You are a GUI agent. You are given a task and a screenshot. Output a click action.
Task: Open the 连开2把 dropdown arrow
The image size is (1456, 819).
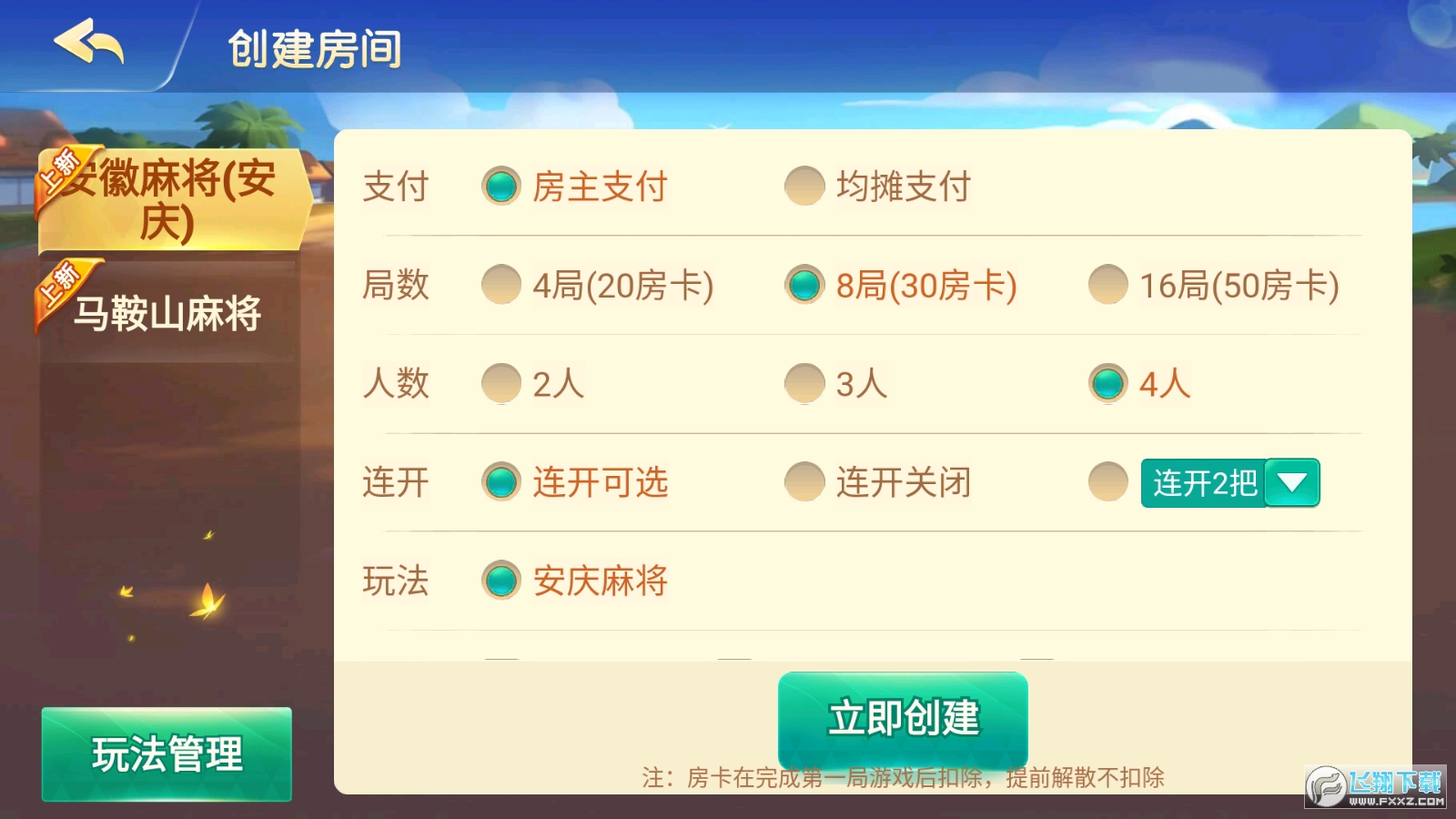tap(1291, 482)
